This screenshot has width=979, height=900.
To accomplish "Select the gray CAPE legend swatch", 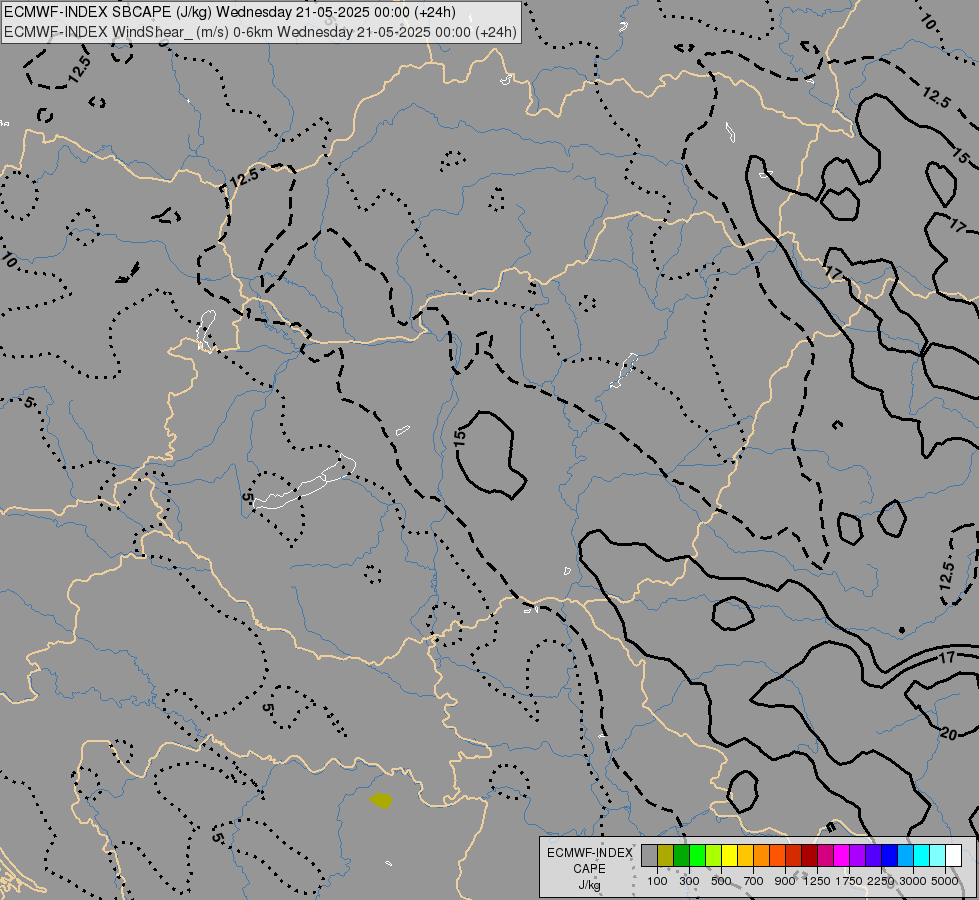I will (649, 855).
